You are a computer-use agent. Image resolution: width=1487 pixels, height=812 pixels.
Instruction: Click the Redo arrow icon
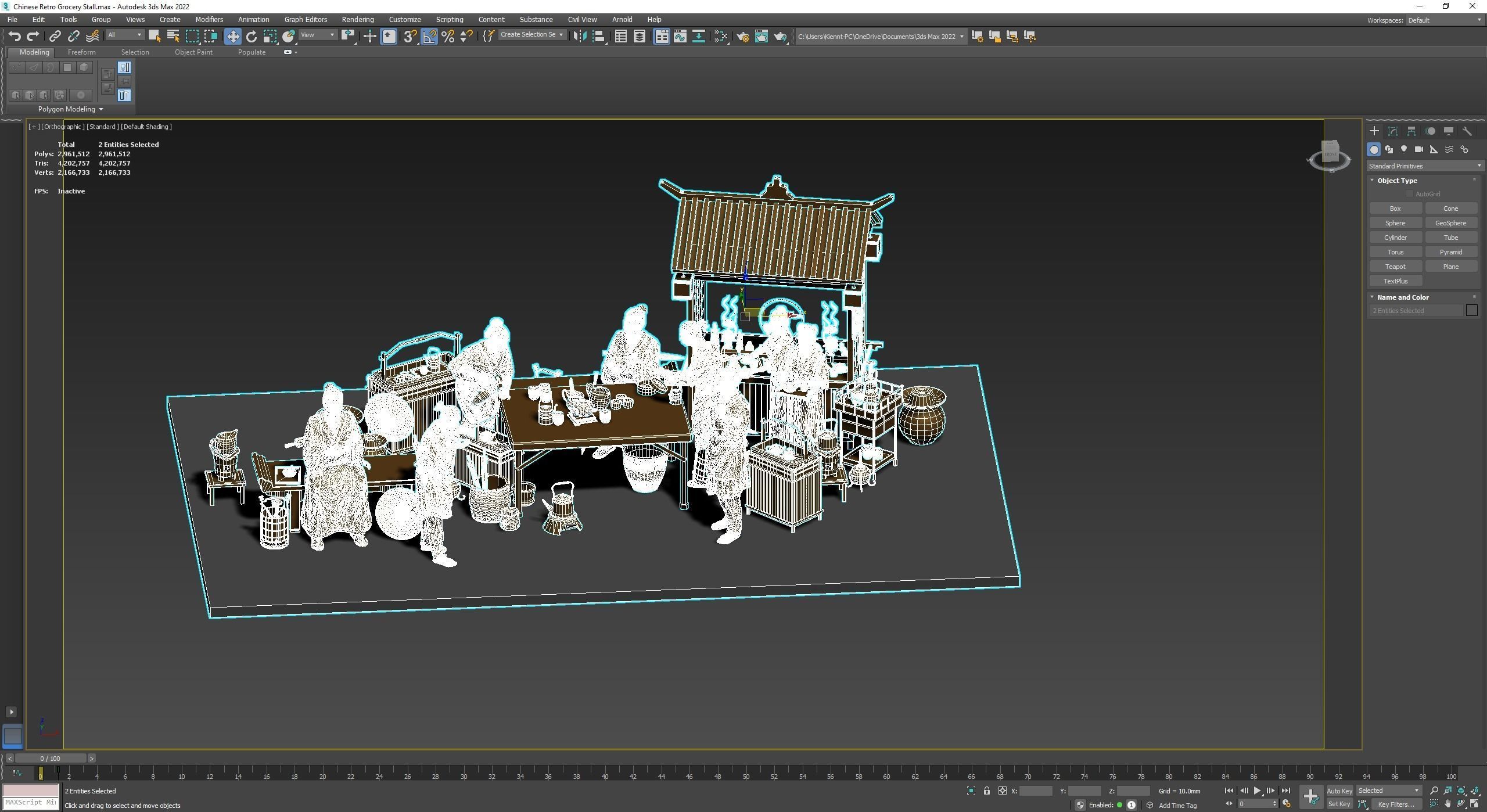tap(33, 37)
